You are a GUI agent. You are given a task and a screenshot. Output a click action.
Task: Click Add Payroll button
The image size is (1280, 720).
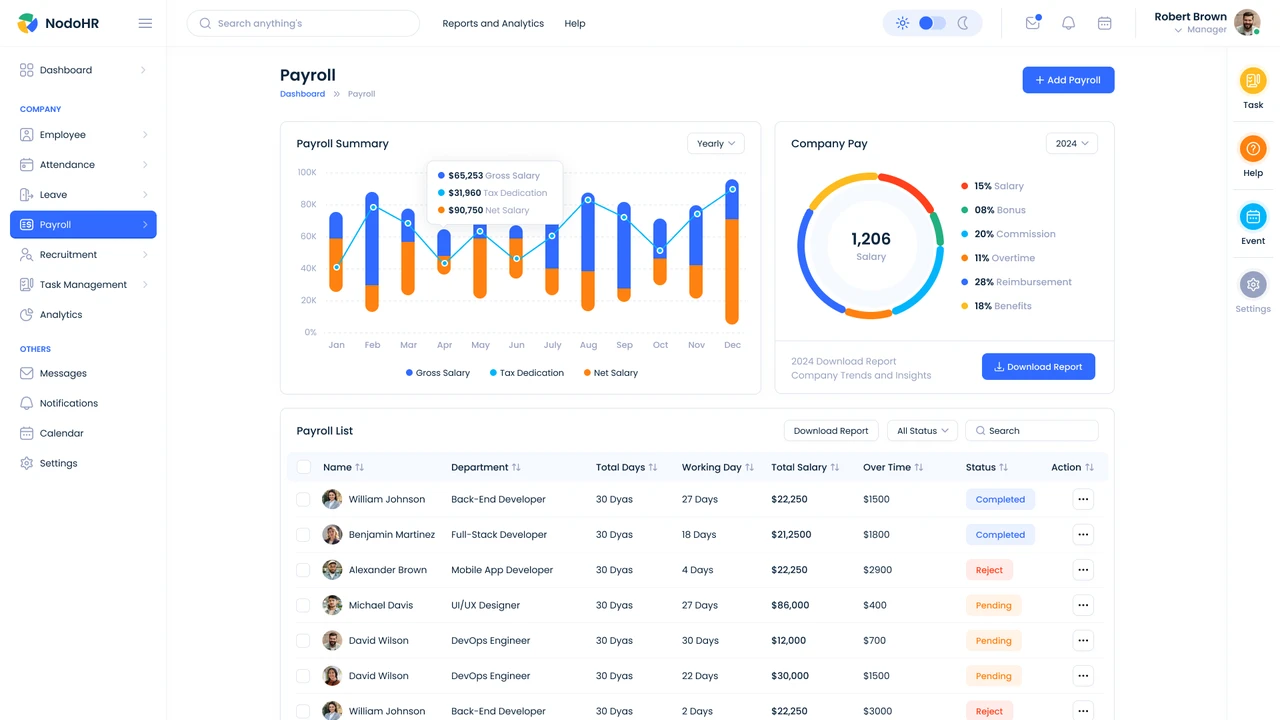coord(1068,80)
